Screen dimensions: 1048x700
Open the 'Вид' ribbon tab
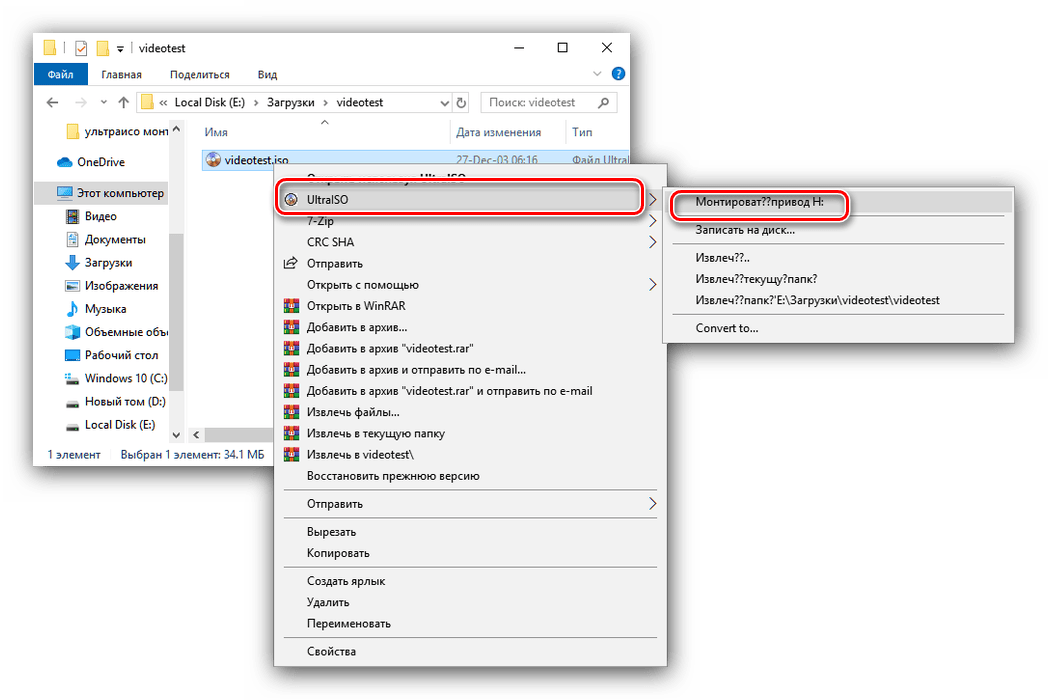[267, 74]
